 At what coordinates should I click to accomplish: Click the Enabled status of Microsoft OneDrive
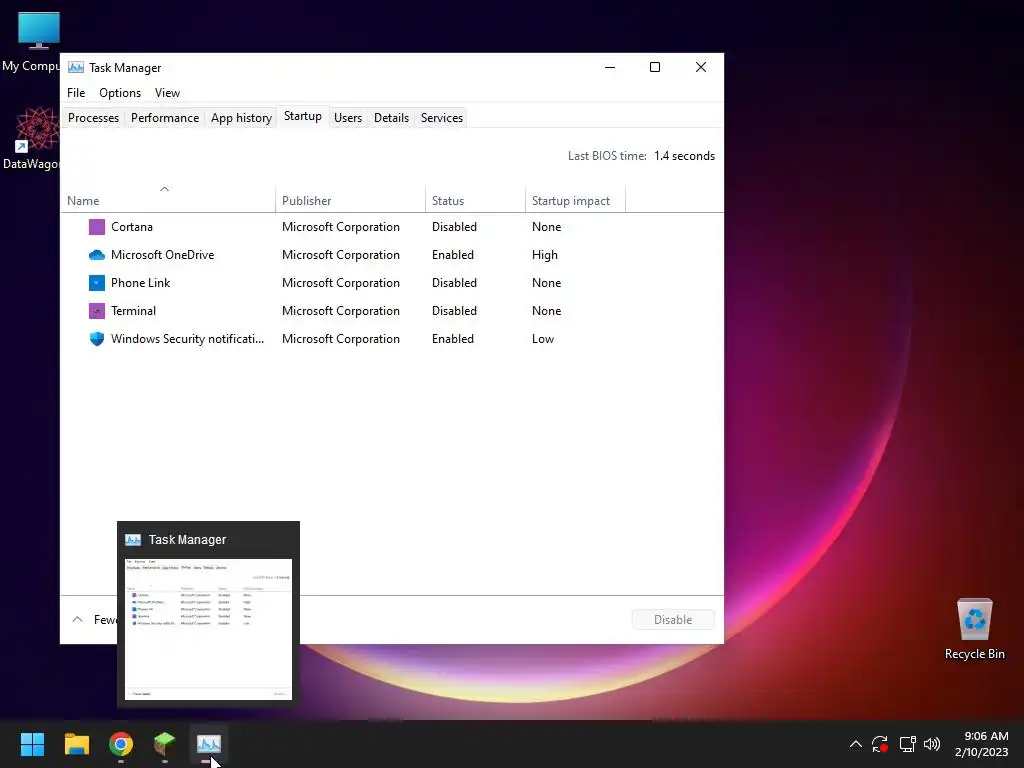click(x=453, y=255)
